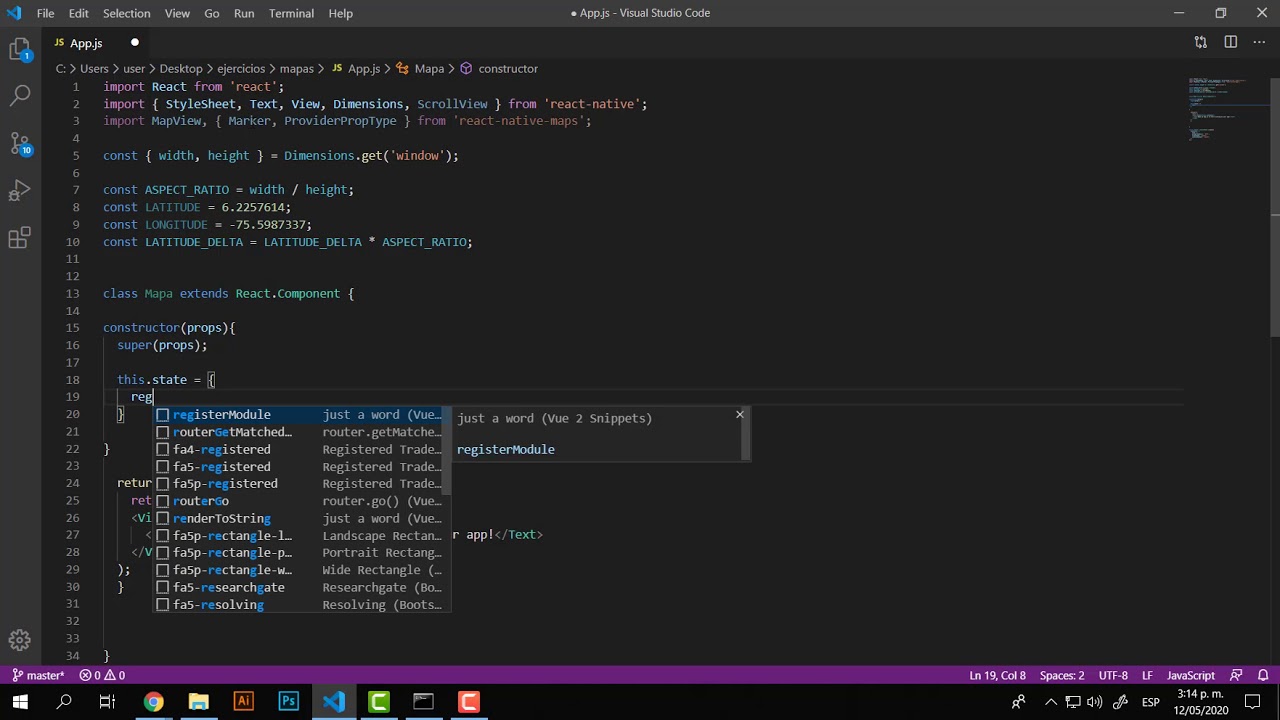Click the editor vertical scrollbar

tap(1275, 205)
